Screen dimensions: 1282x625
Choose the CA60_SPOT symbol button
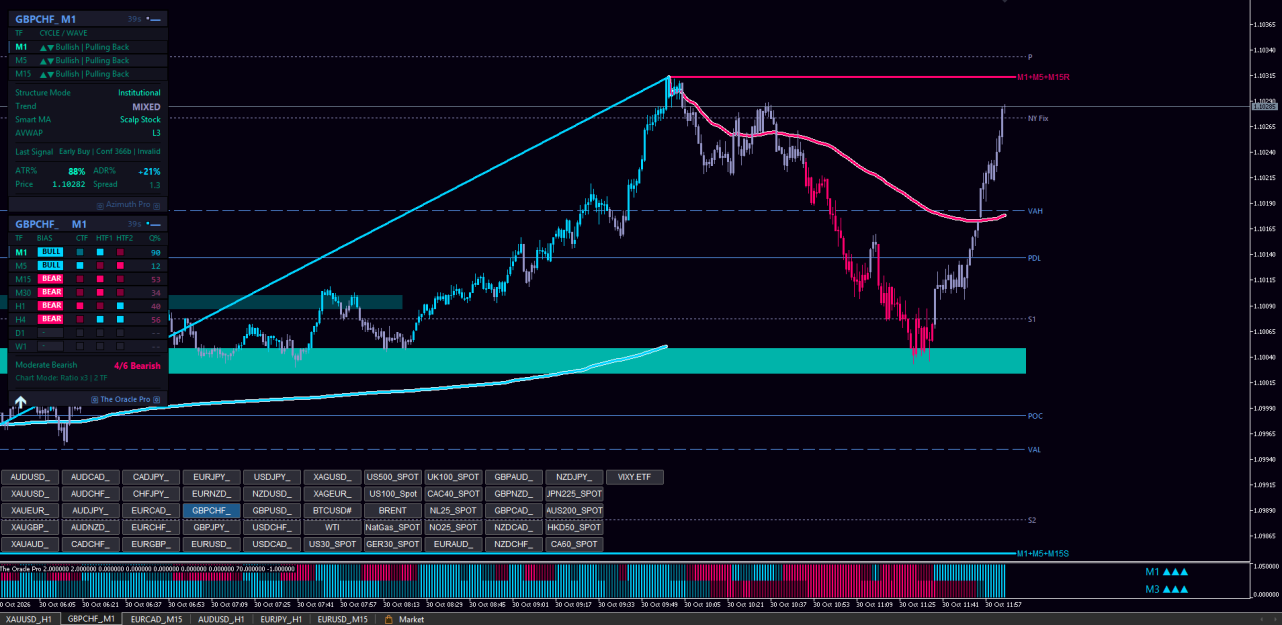click(574, 544)
